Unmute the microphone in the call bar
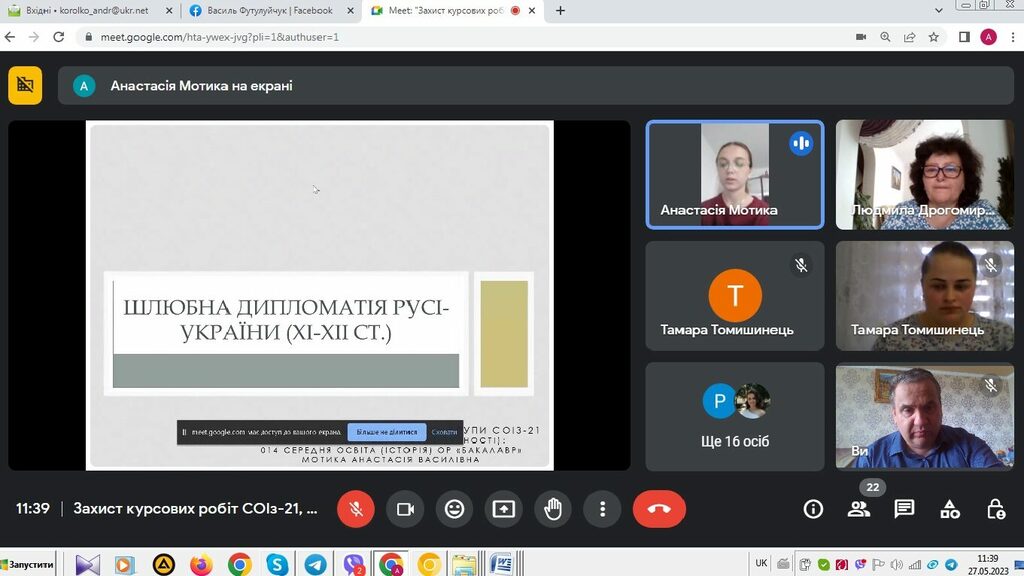This screenshot has height=576, width=1024. [x=355, y=509]
